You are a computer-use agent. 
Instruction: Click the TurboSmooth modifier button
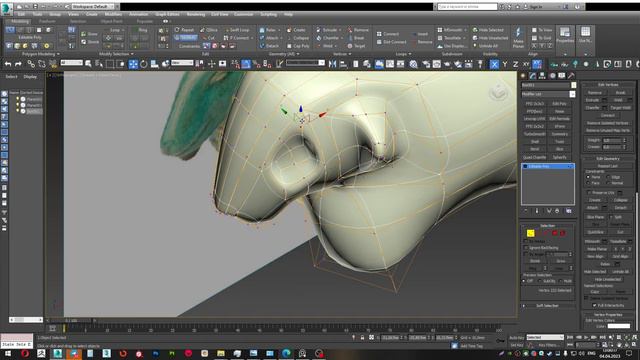pyautogui.click(x=535, y=134)
